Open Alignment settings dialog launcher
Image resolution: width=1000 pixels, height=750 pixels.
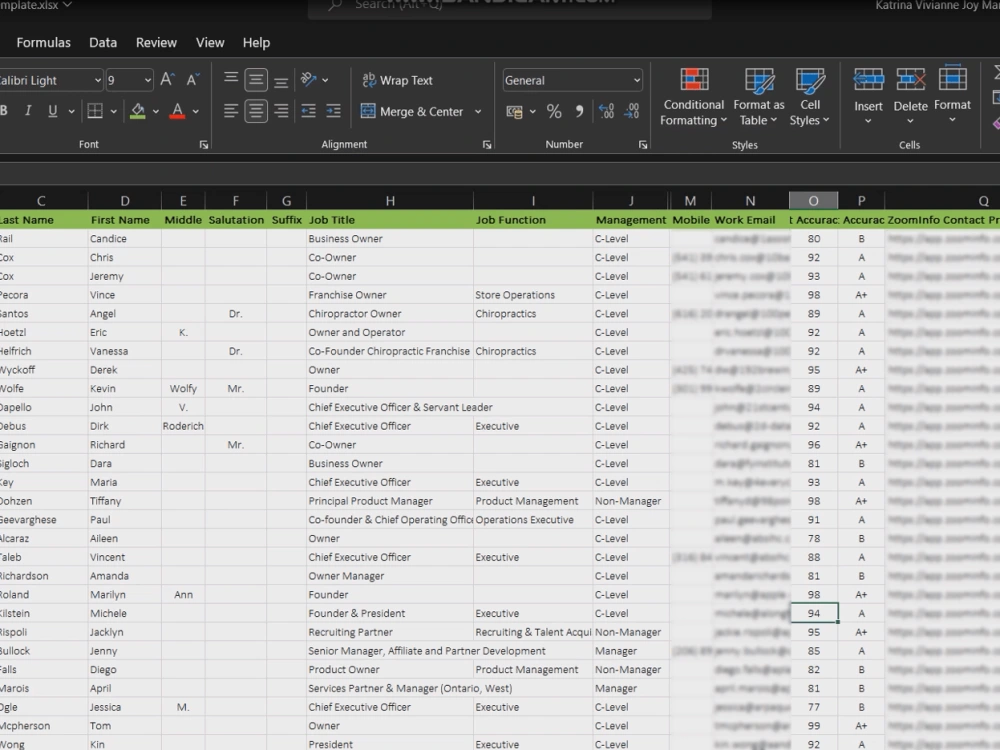(x=487, y=145)
